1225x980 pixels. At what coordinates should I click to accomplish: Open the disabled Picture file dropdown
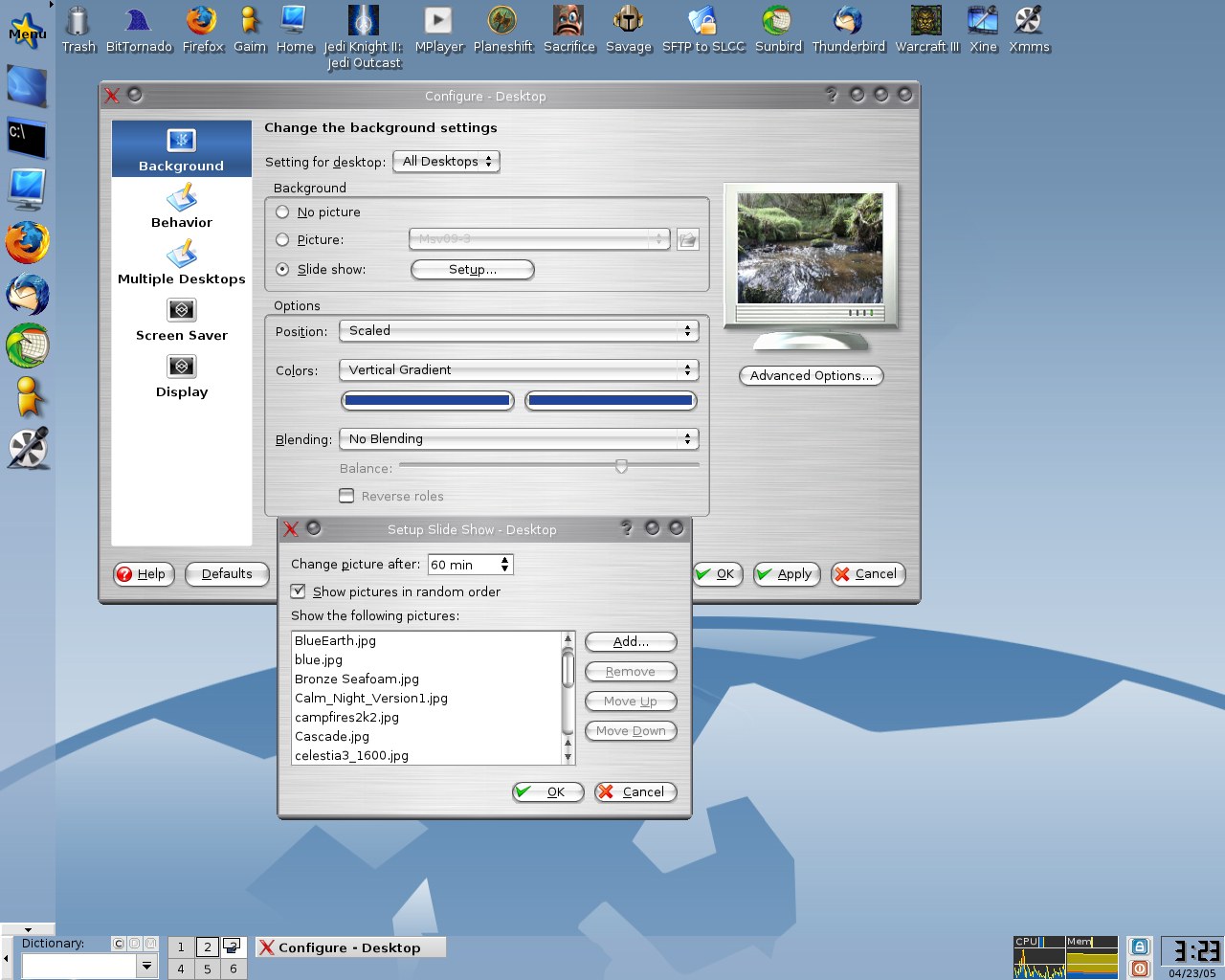(539, 239)
